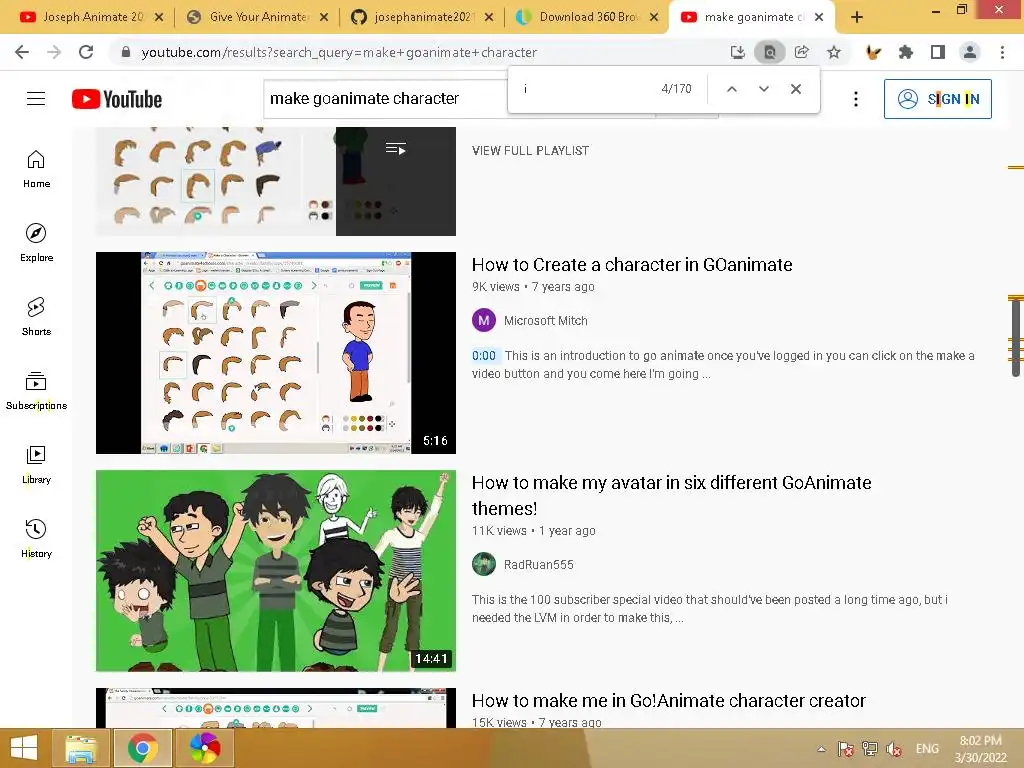Open 'How to make me in Go!Animate' title
Viewport: 1024px width, 768px height.
click(669, 701)
